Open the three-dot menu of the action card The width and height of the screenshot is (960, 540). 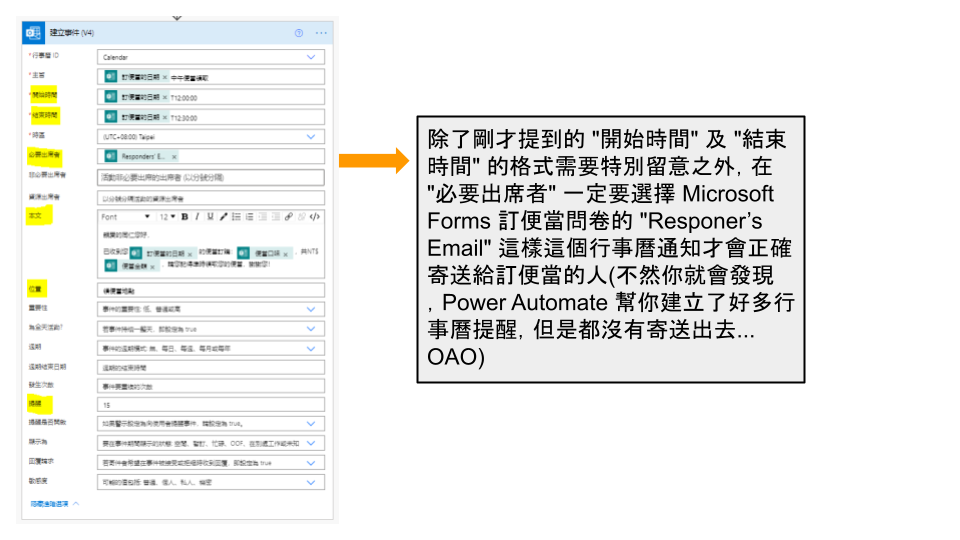[x=321, y=33]
